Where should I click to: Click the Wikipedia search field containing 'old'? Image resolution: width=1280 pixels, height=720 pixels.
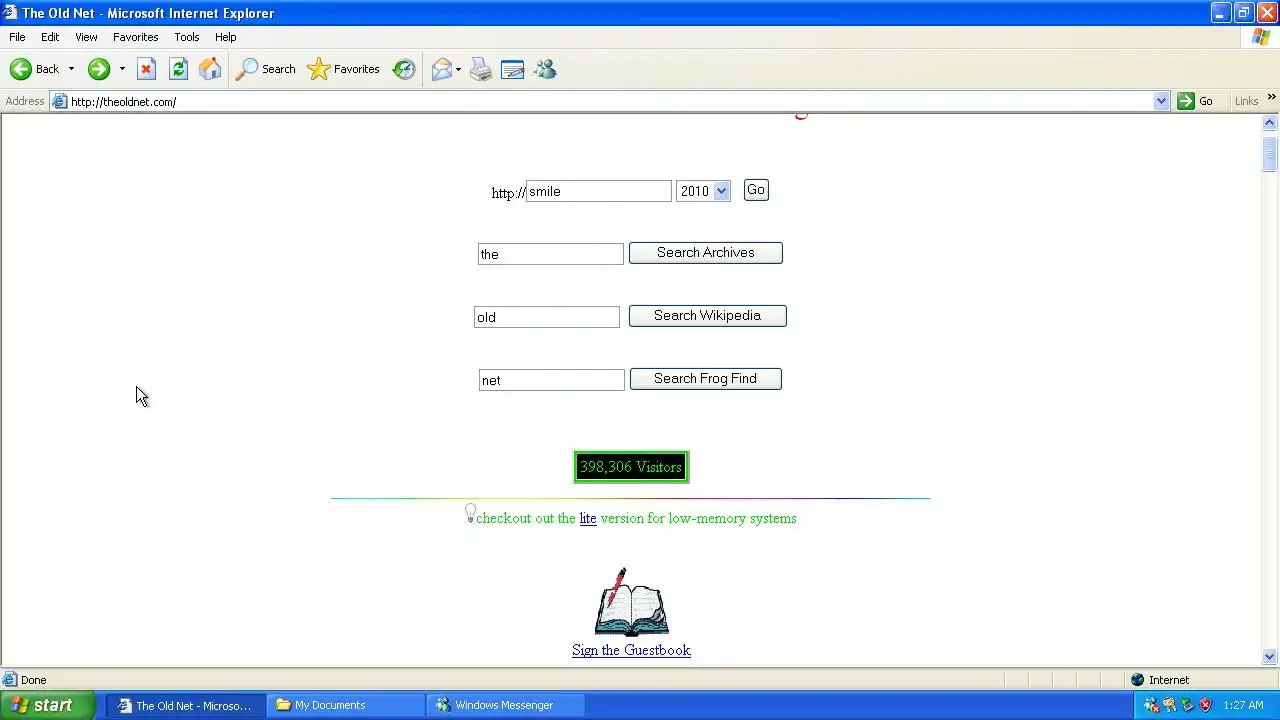pyautogui.click(x=547, y=317)
